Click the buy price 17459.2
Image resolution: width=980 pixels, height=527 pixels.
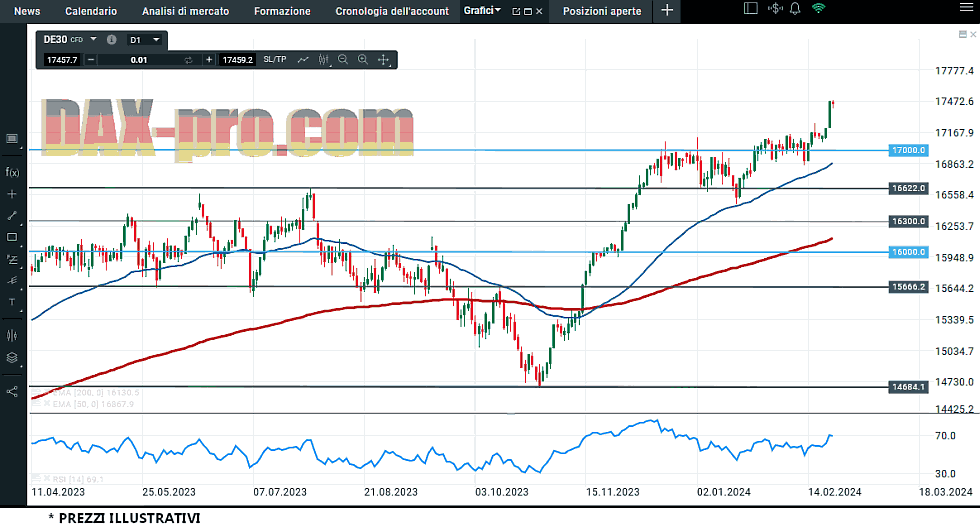click(x=238, y=60)
